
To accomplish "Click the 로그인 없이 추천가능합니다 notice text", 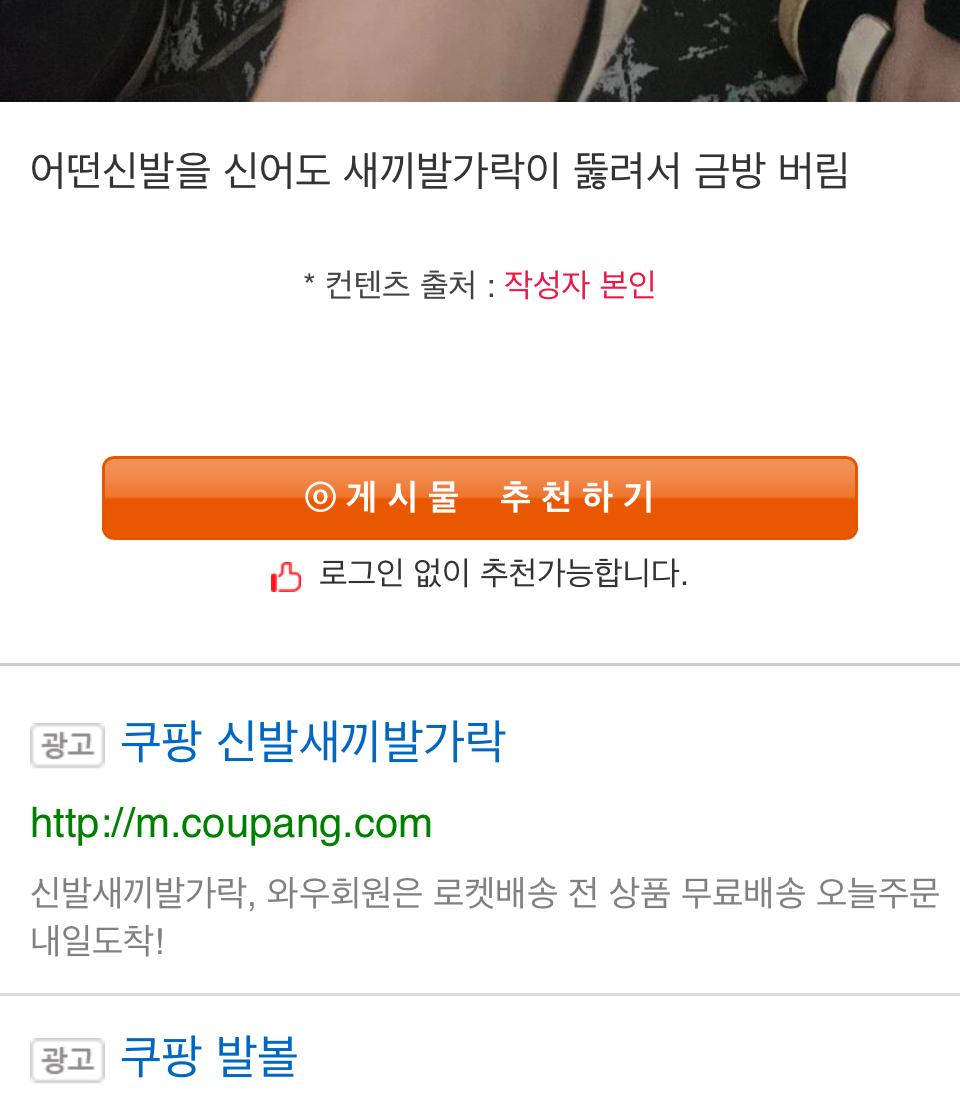I will 503,573.
